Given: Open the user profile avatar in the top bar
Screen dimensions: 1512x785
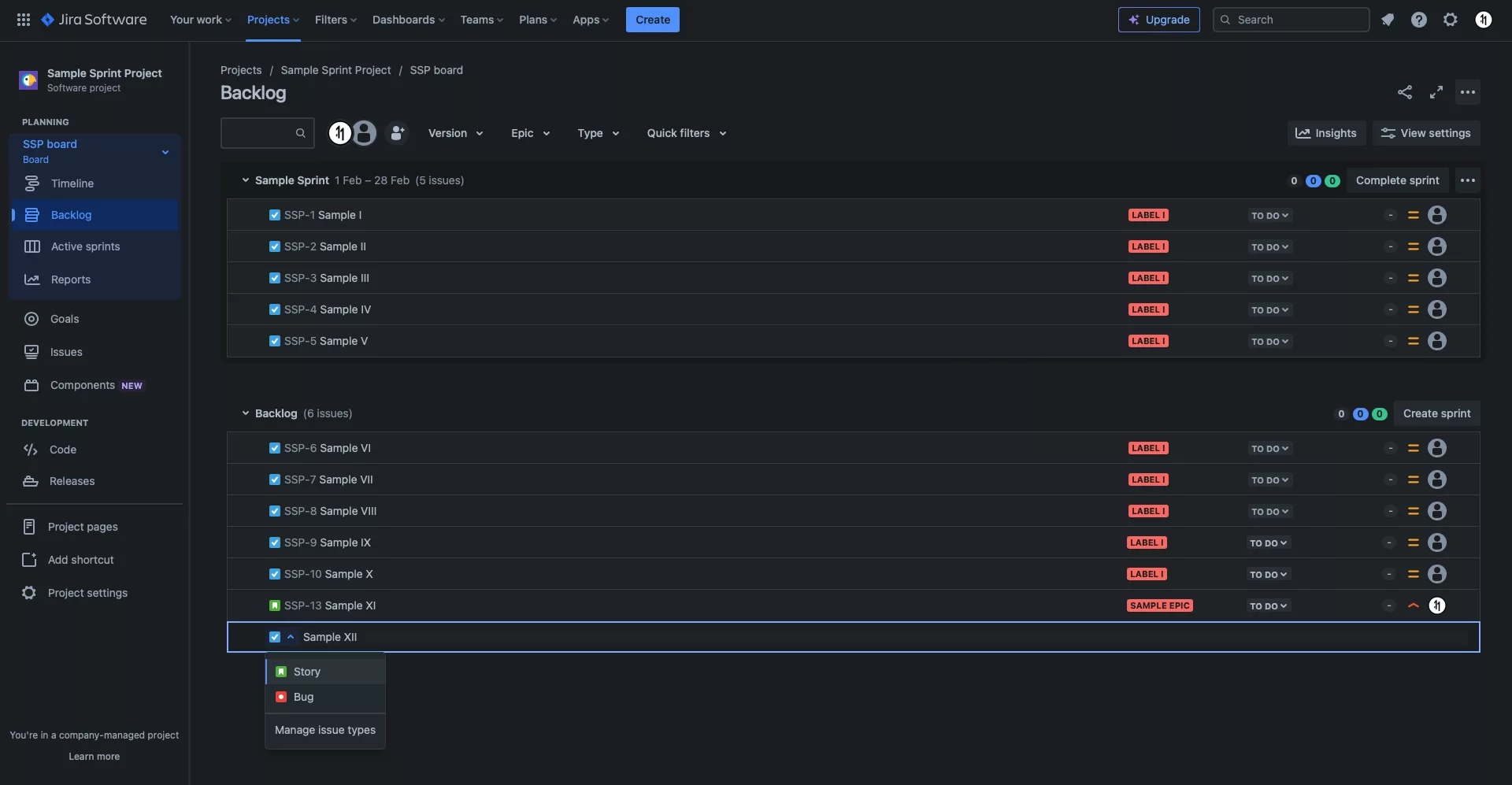Looking at the screenshot, I should click(1484, 20).
